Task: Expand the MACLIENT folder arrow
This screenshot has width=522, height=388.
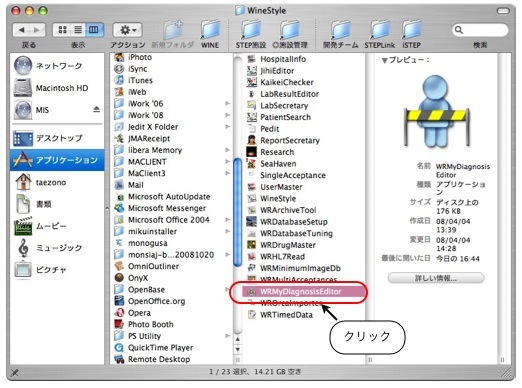Action: pyautogui.click(x=227, y=161)
